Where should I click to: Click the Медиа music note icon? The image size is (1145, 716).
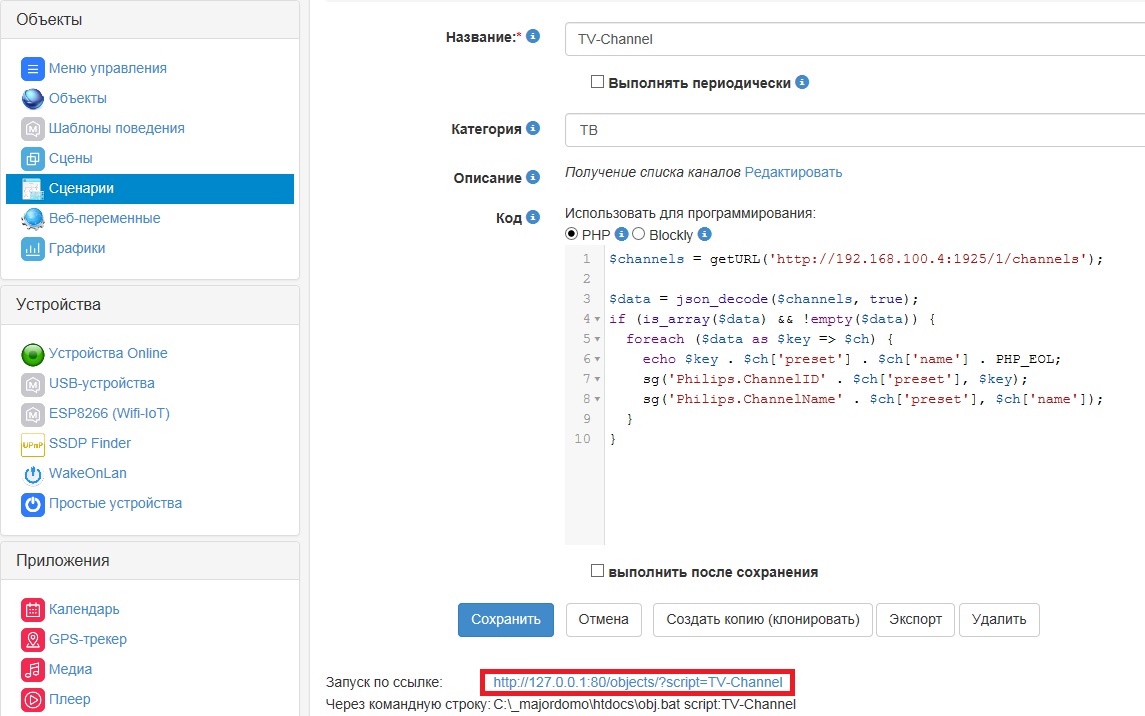click(33, 670)
